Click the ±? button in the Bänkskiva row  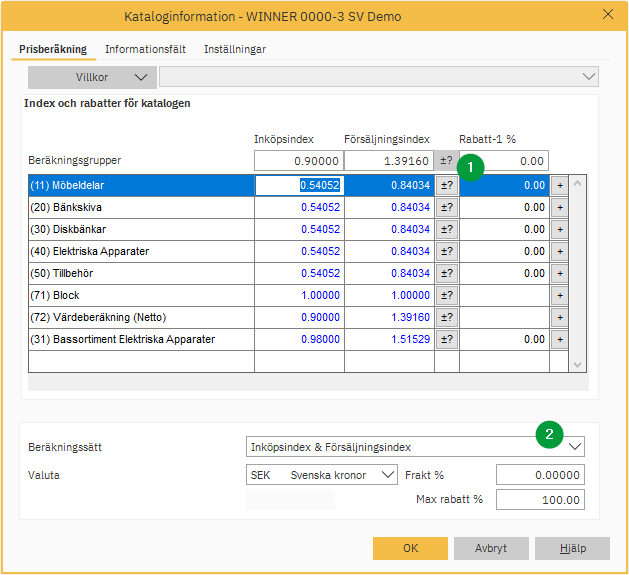pyautogui.click(x=447, y=207)
